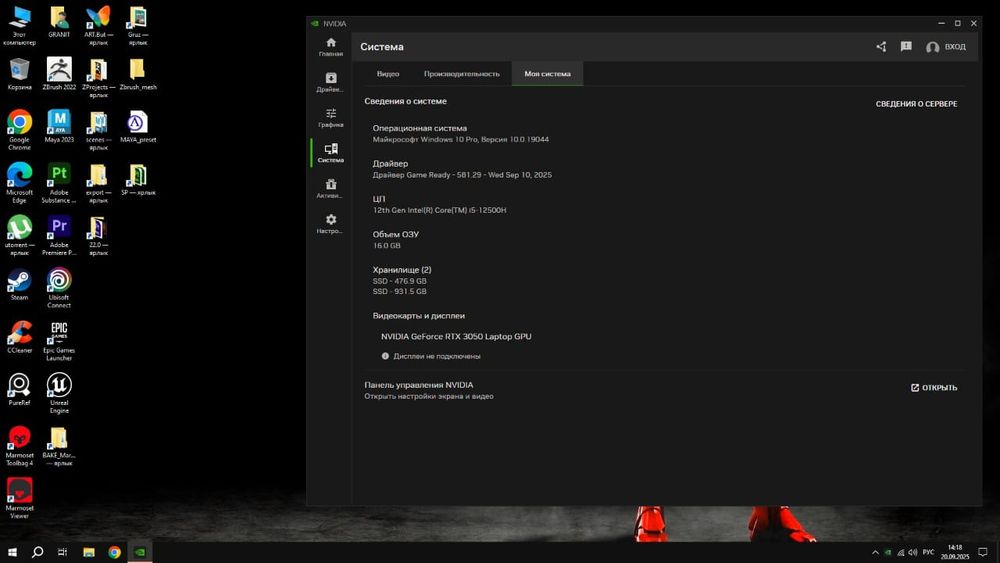Click СВЕДЕНИЯ О СЕРВЕРЕ button
1000x563 pixels.
click(916, 104)
